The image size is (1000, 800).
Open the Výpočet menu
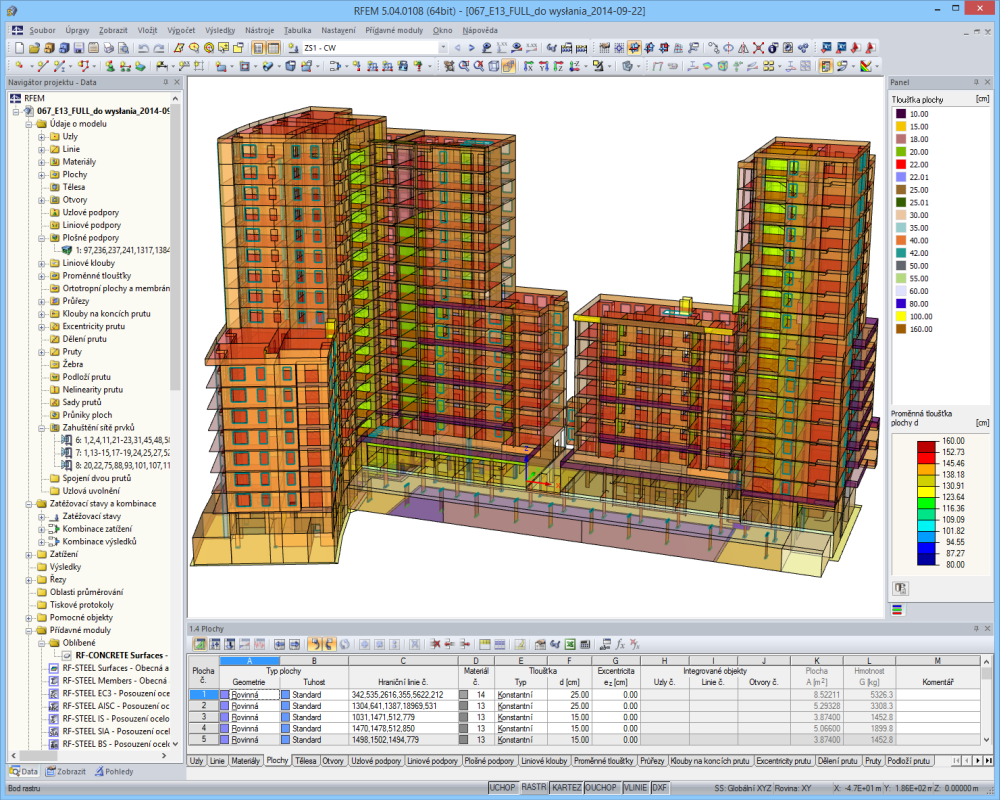tap(181, 30)
